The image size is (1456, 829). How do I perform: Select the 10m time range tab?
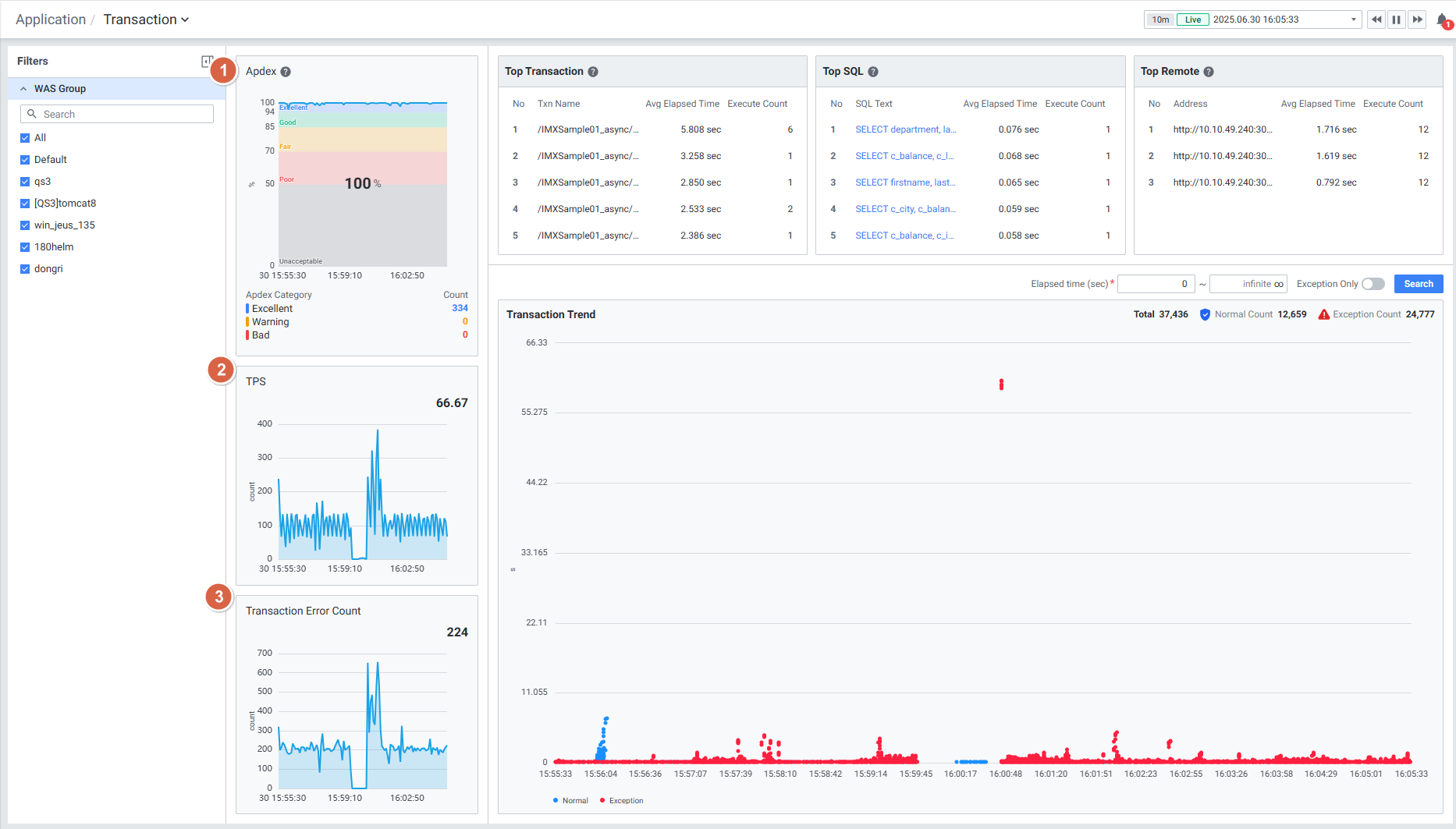1160,19
